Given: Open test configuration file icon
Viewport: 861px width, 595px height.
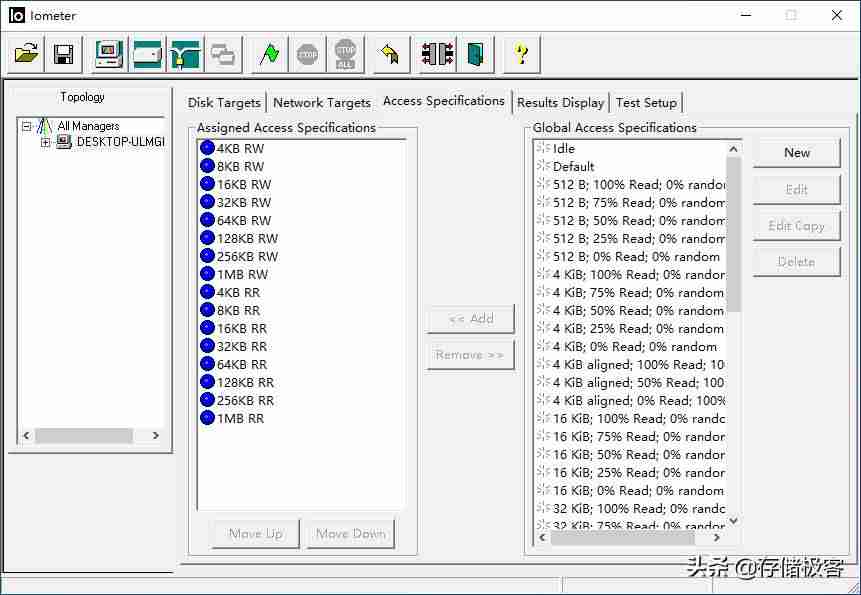Looking at the screenshot, I should tap(26, 54).
